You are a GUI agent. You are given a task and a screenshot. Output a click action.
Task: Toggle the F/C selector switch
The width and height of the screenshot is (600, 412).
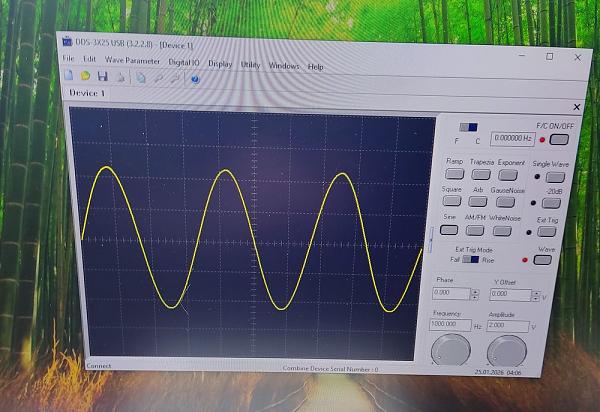[x=469, y=128]
